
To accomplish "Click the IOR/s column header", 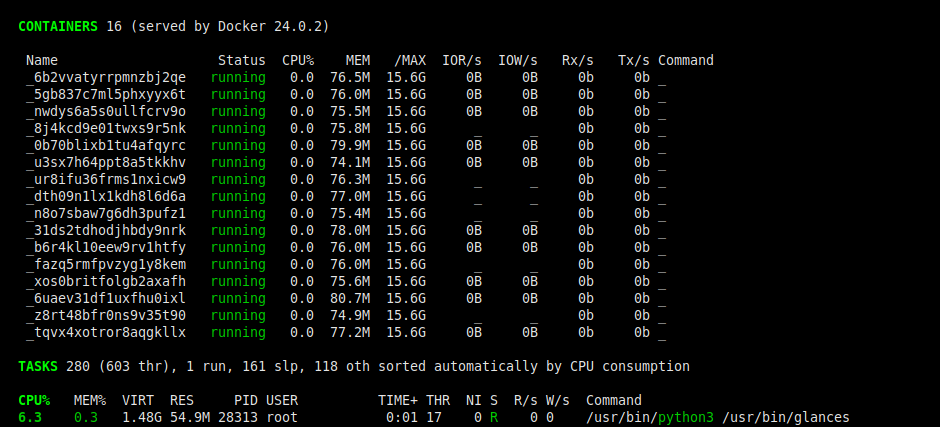I will (x=462, y=61).
